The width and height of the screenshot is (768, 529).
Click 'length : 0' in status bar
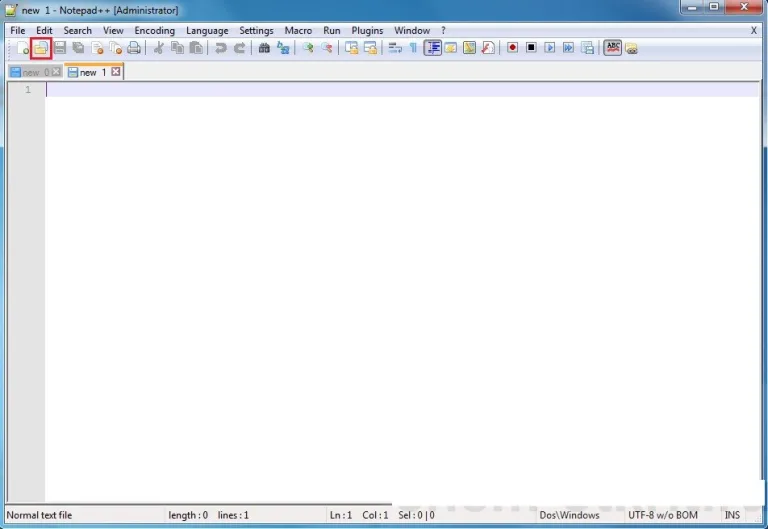[188, 515]
